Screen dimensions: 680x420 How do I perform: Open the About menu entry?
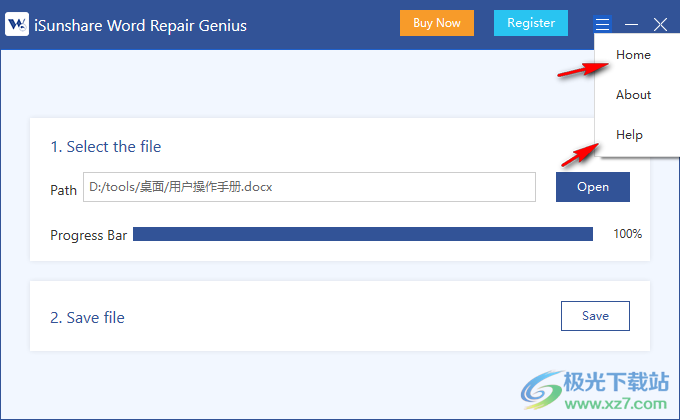tap(633, 95)
